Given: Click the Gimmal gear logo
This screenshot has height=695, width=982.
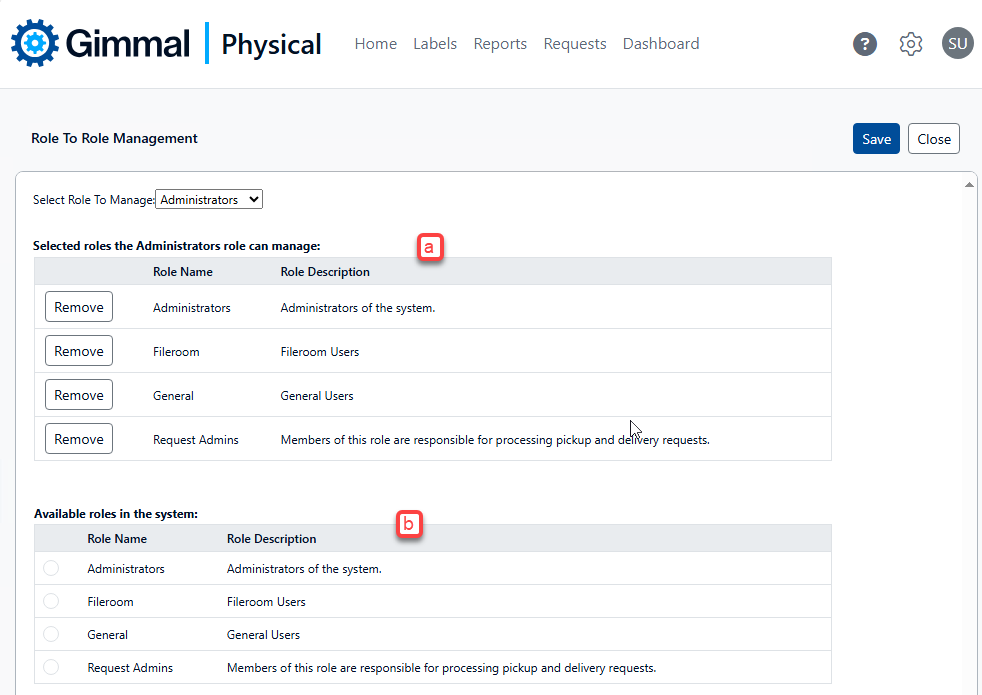Looking at the screenshot, I should pyautogui.click(x=35, y=43).
